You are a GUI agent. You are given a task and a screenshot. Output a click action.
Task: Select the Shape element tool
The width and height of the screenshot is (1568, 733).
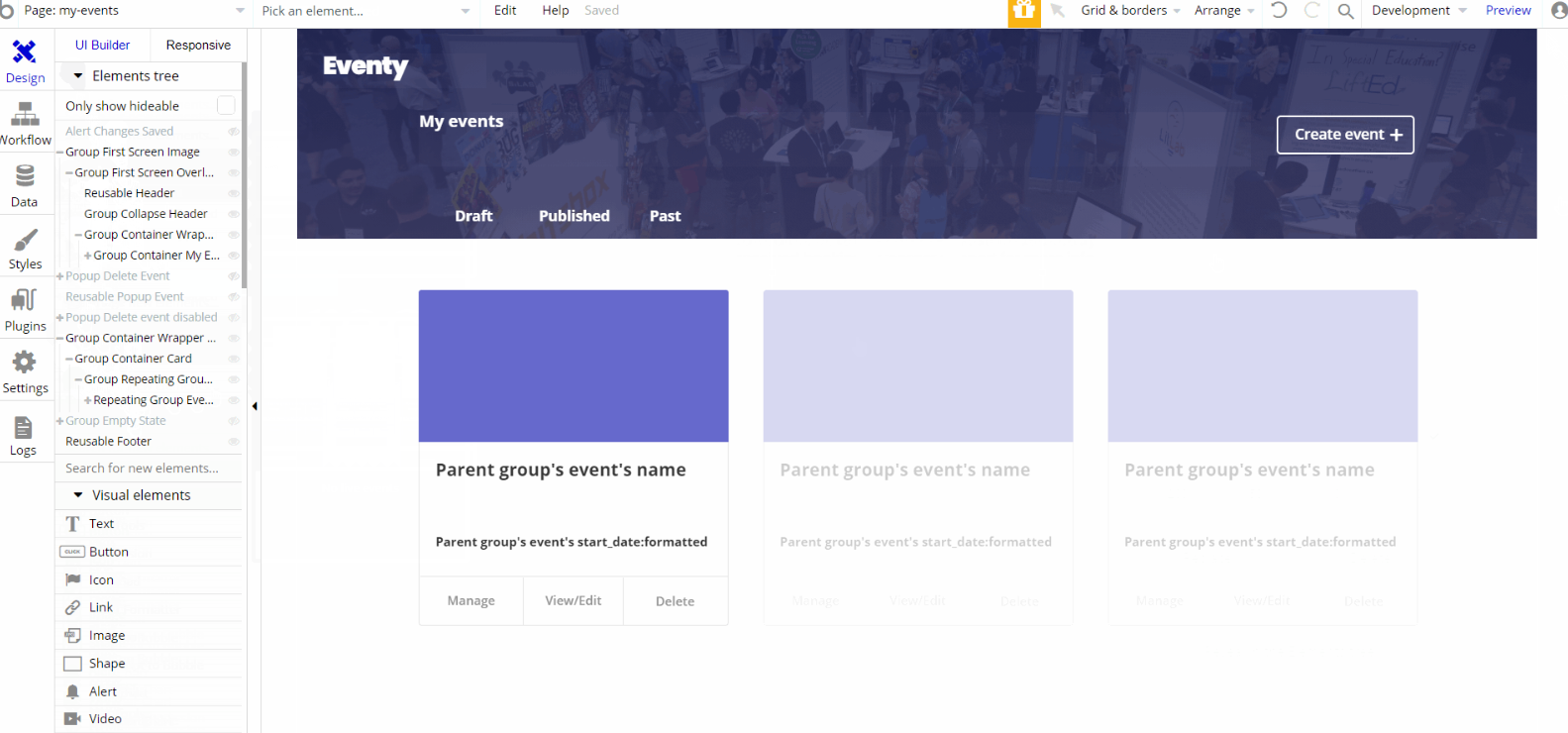150,664
